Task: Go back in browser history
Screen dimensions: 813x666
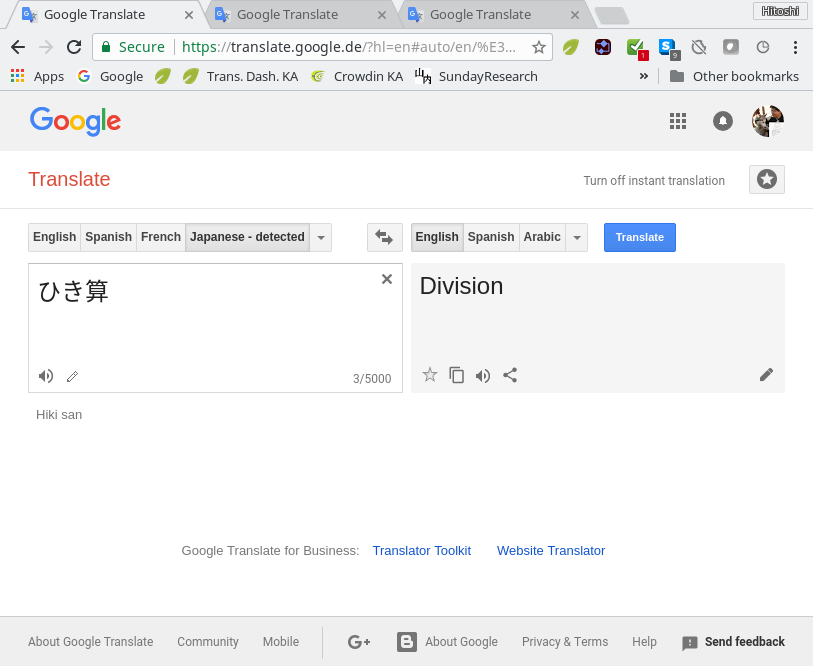Action: 18,47
